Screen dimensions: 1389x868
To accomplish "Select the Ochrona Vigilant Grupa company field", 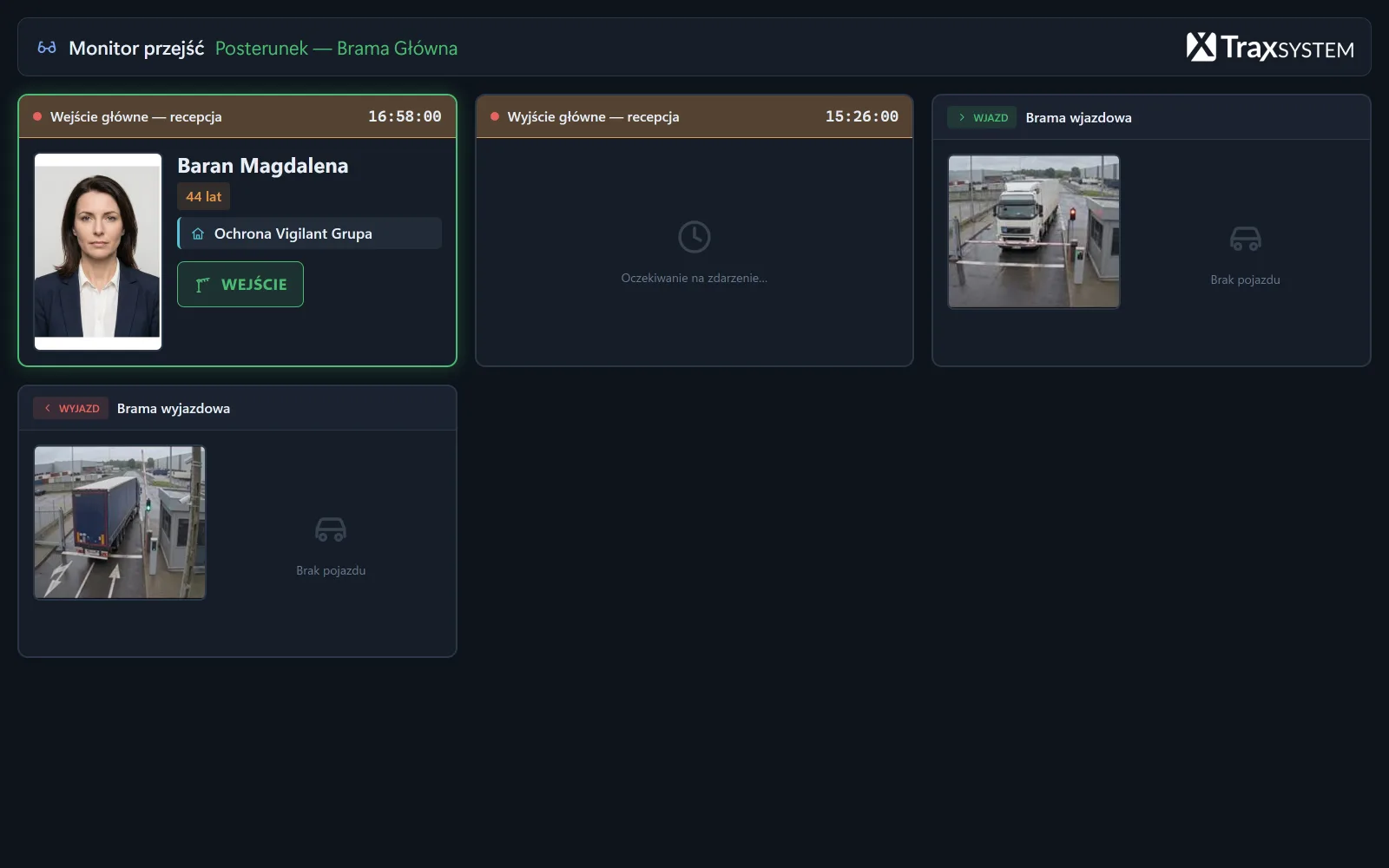I will tap(310, 233).
